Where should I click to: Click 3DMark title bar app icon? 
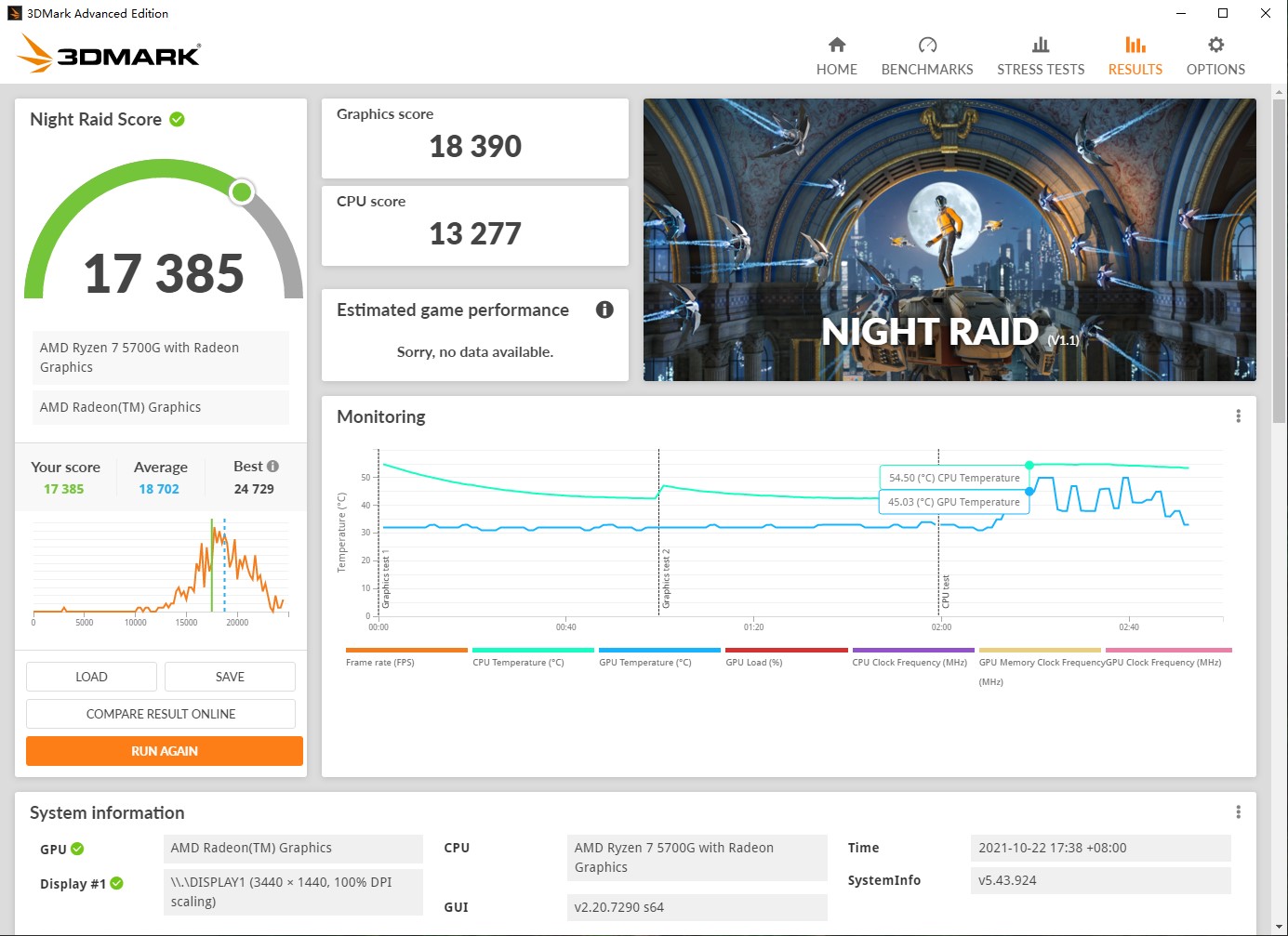tap(15, 13)
